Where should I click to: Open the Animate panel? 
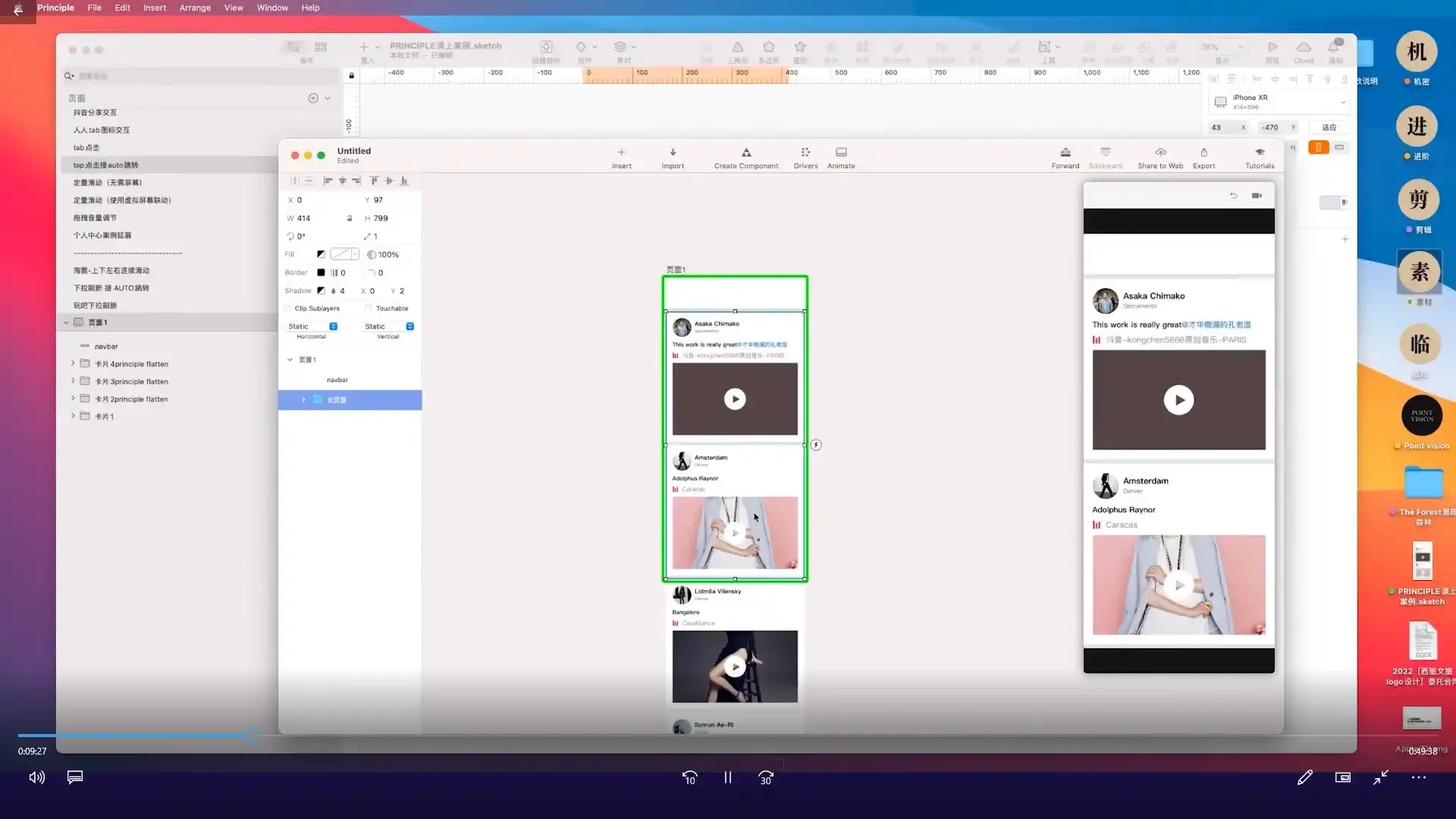[841, 152]
